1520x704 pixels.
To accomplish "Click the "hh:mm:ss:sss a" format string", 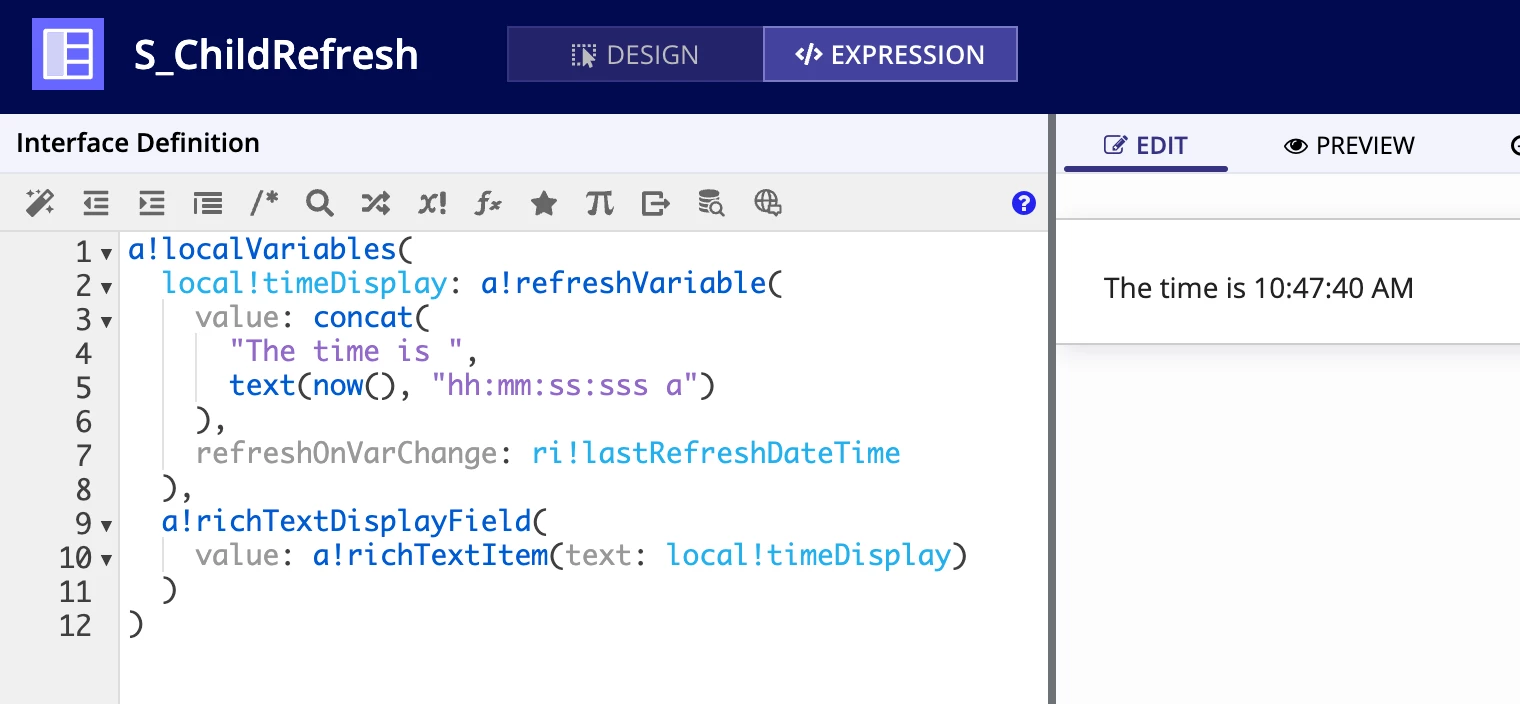I will (565, 385).
